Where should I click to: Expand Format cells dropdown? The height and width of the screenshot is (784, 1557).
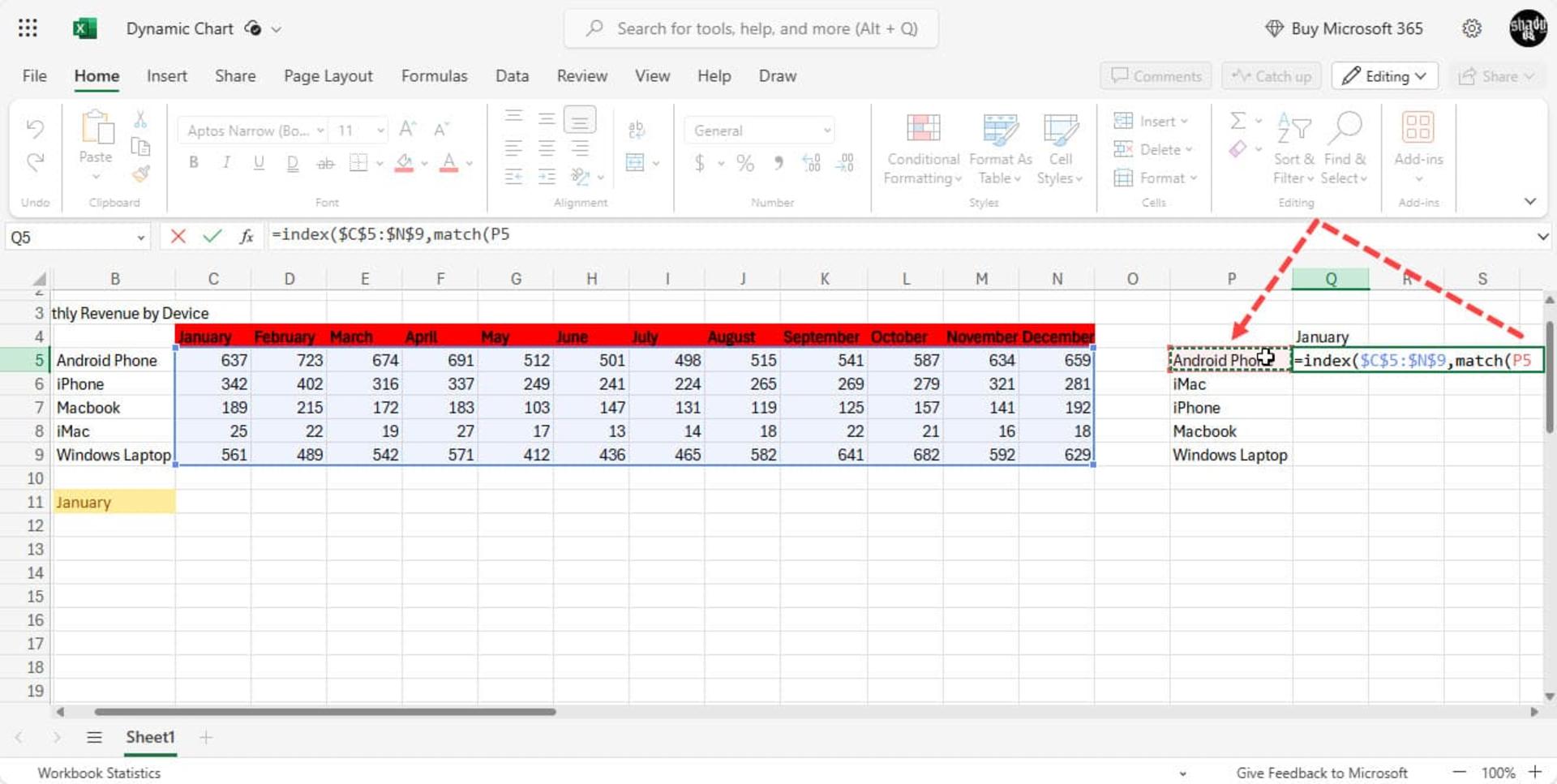click(1193, 178)
